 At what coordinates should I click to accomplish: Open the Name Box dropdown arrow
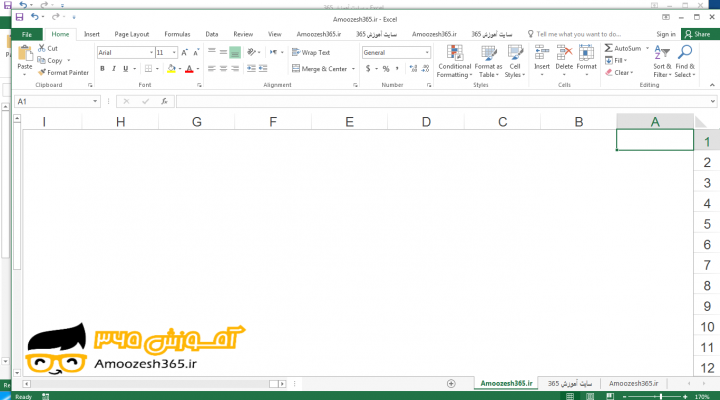[x=95, y=101]
